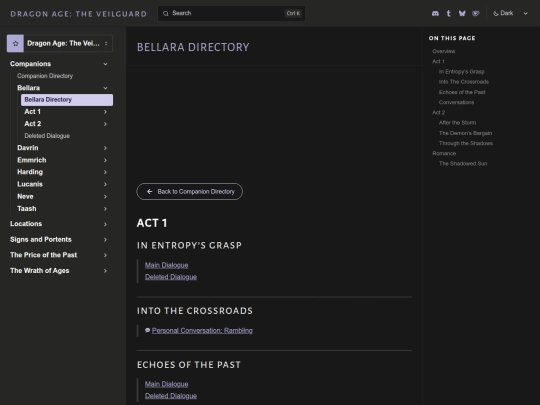Viewport: 540px width, 405px height.
Task: Click the speech bubble icon before Rambling
Action: (147, 330)
